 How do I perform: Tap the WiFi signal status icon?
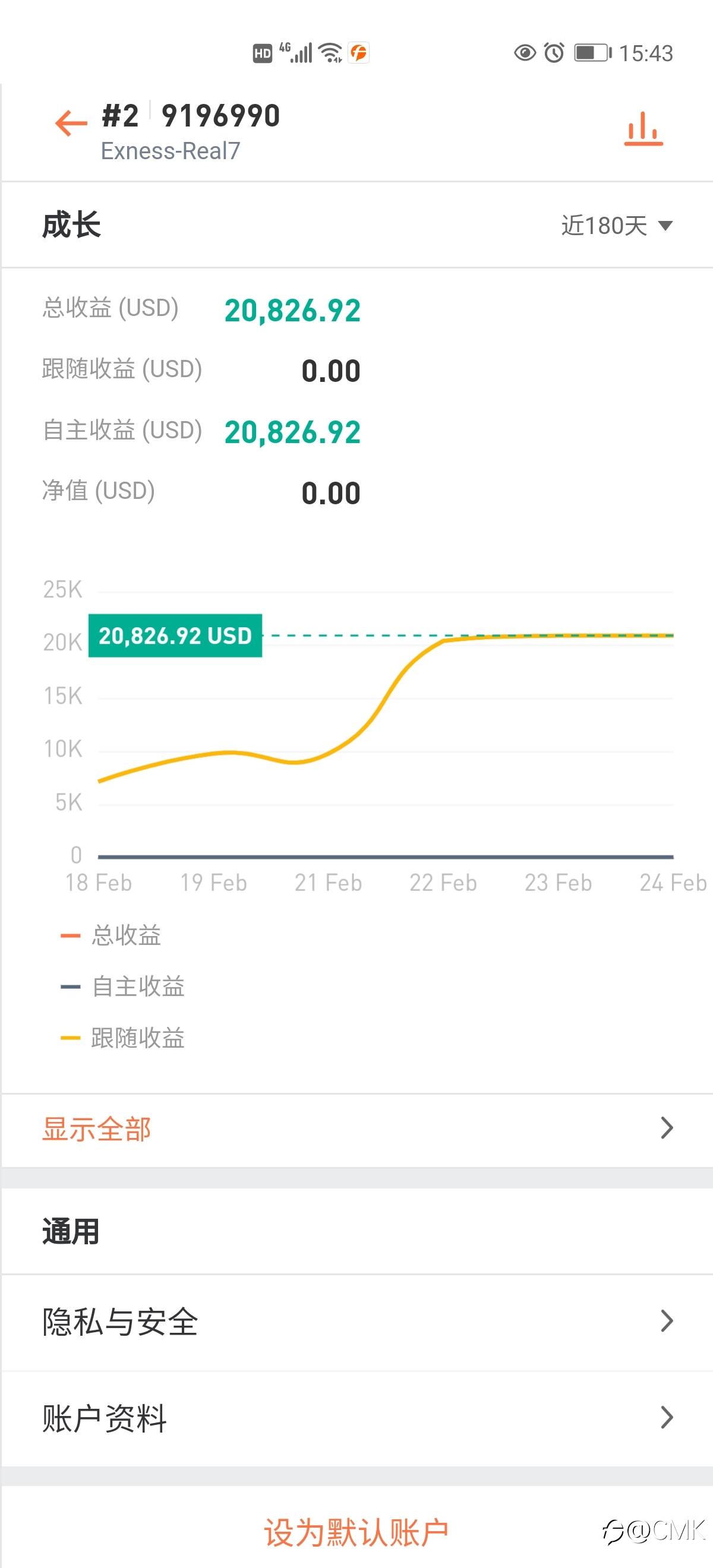click(330, 53)
